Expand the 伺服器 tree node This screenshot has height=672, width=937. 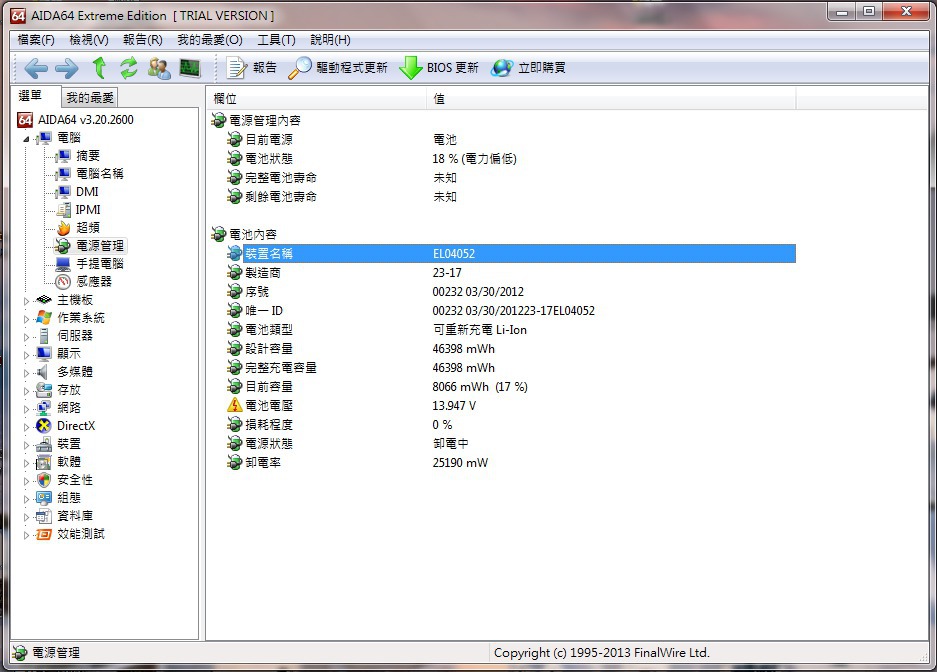point(26,336)
